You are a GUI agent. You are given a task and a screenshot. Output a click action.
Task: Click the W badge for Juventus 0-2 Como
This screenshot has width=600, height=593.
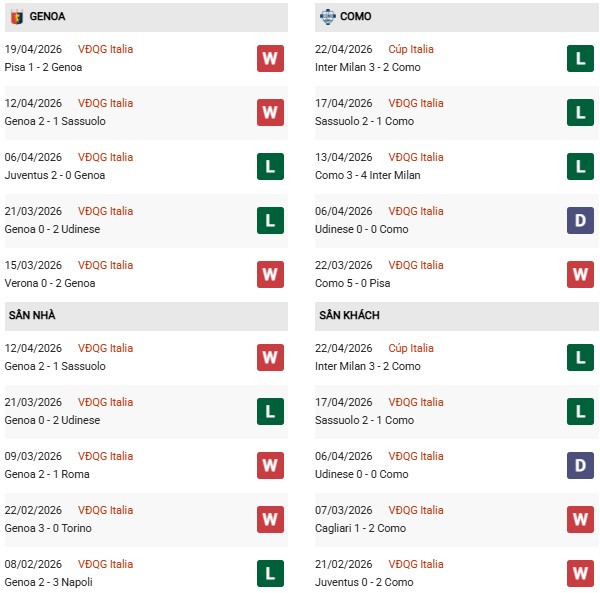pos(581,573)
